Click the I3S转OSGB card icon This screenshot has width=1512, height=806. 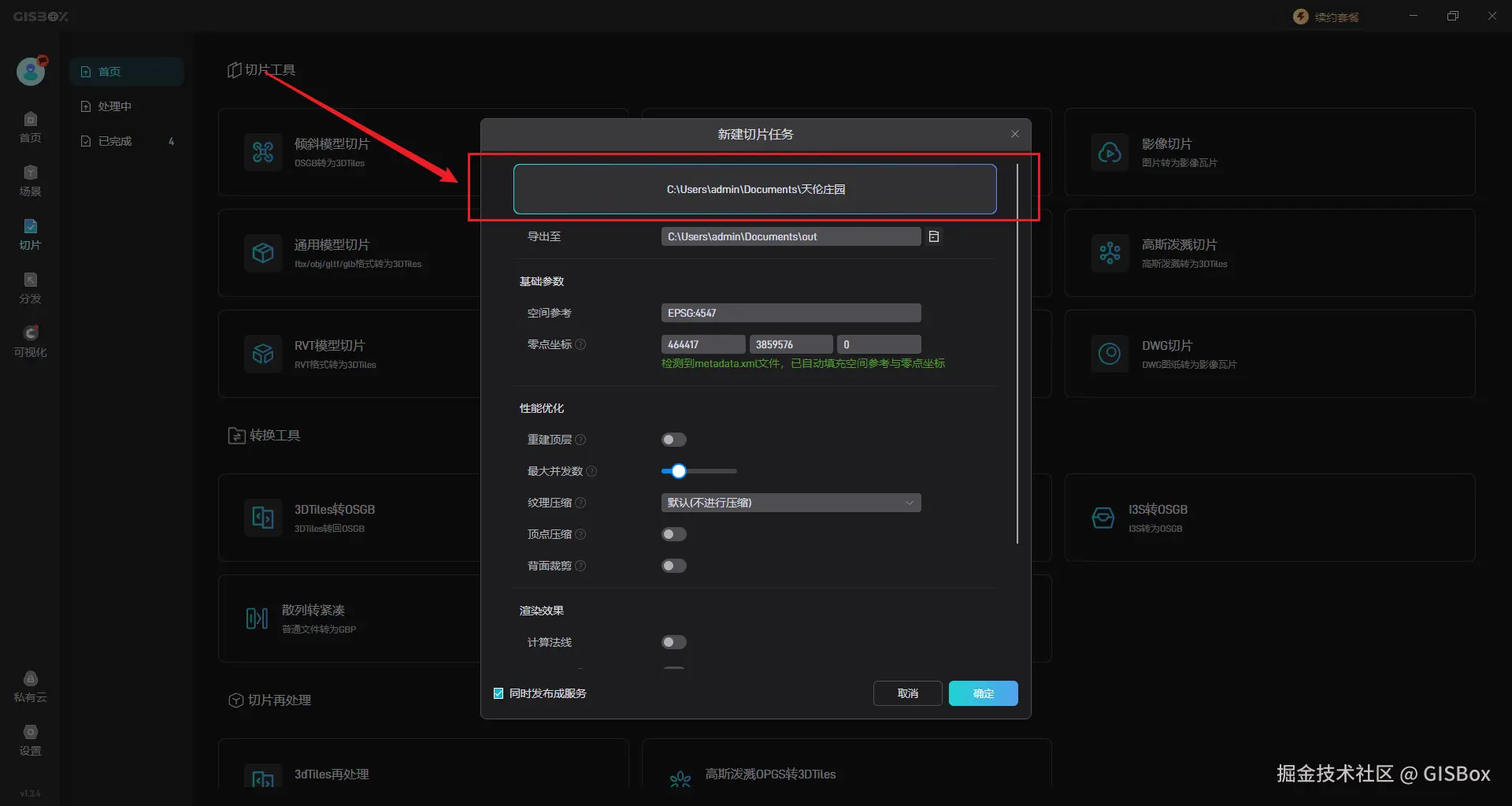1103,518
